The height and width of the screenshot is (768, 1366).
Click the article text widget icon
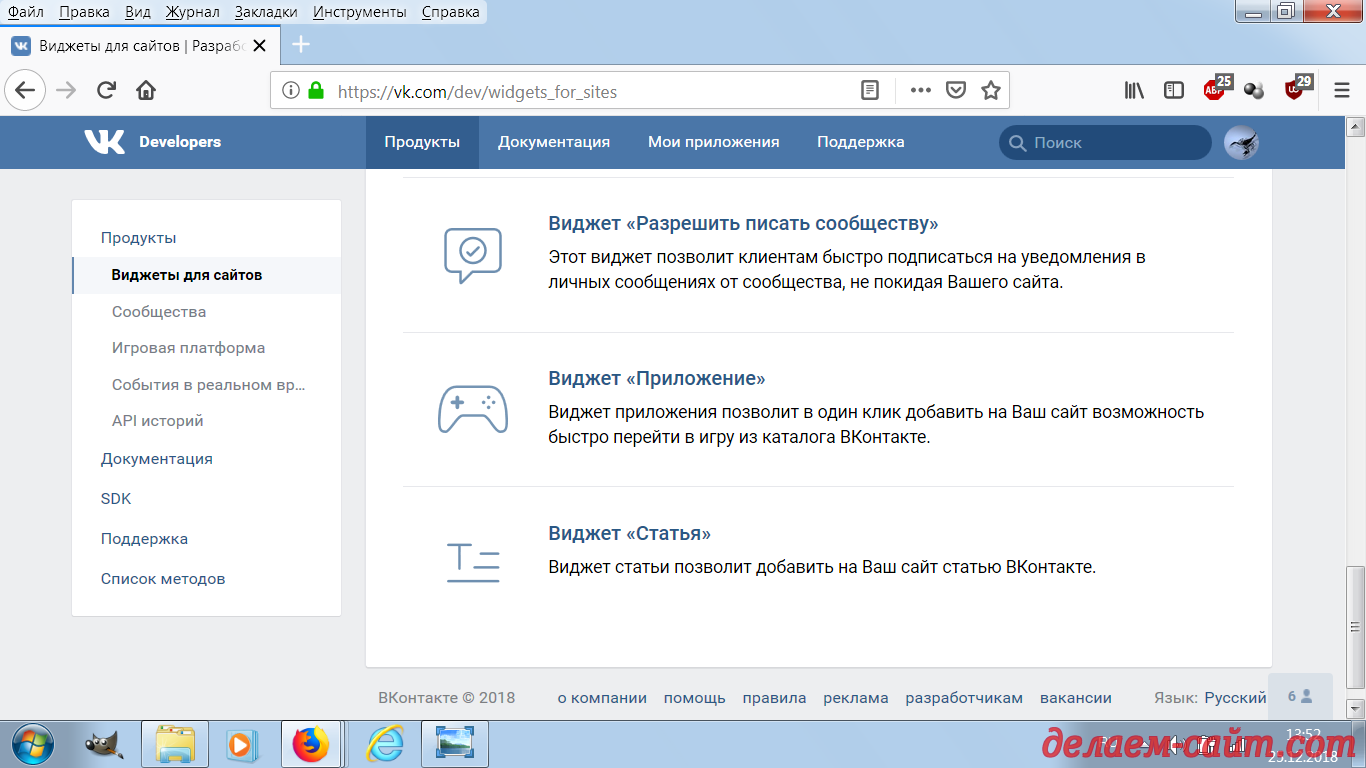point(473,563)
